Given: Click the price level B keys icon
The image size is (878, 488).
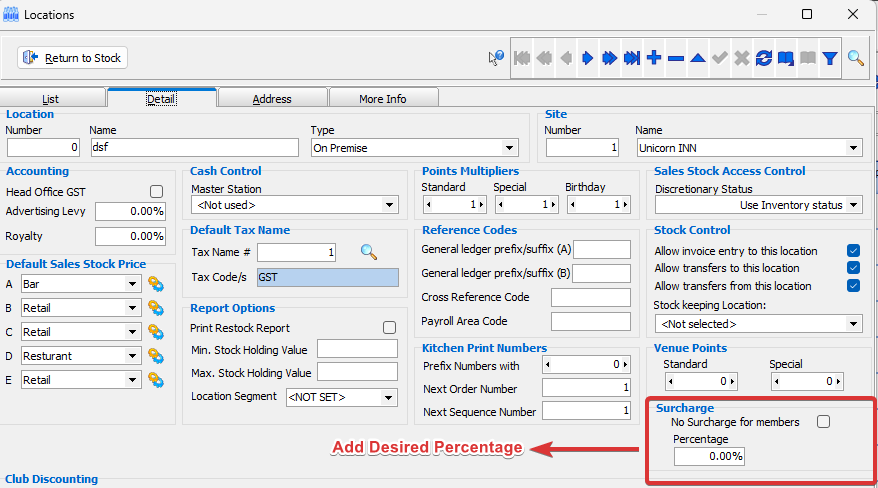Looking at the screenshot, I should pos(156,308).
